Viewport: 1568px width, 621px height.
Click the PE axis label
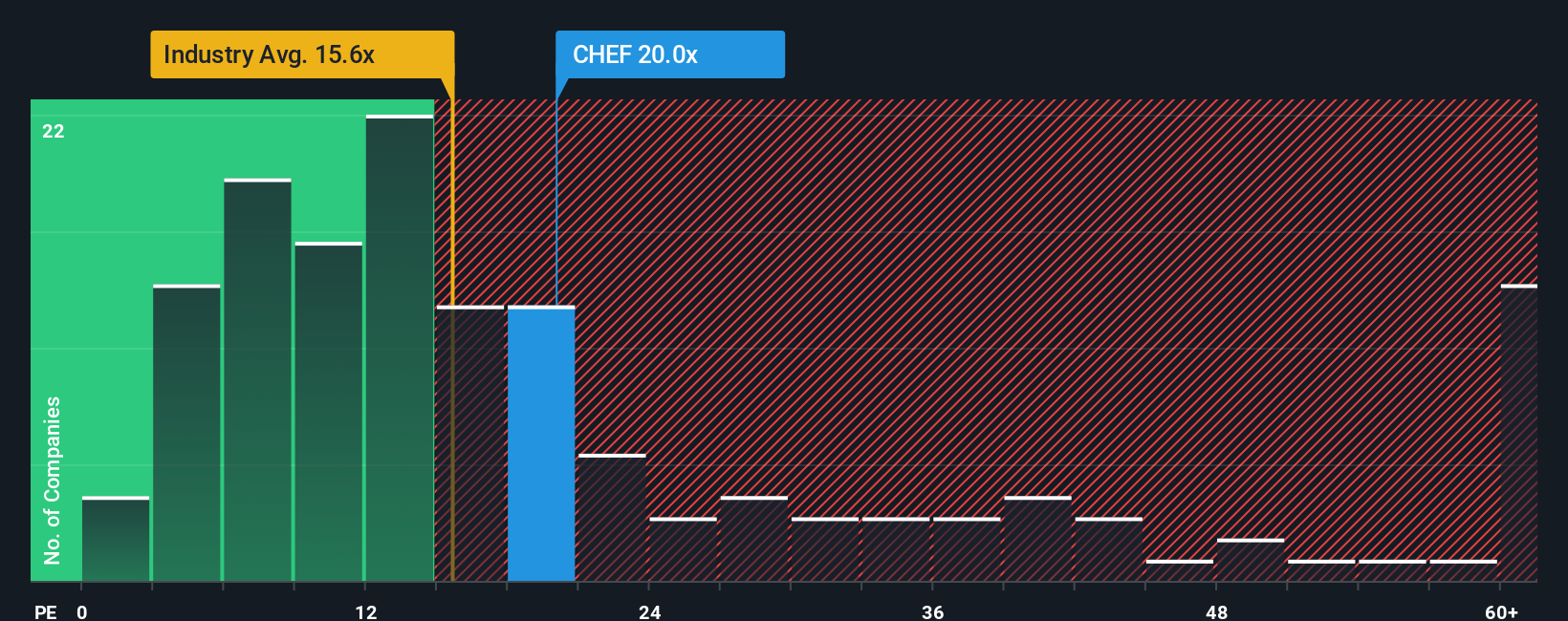pyautogui.click(x=45, y=611)
